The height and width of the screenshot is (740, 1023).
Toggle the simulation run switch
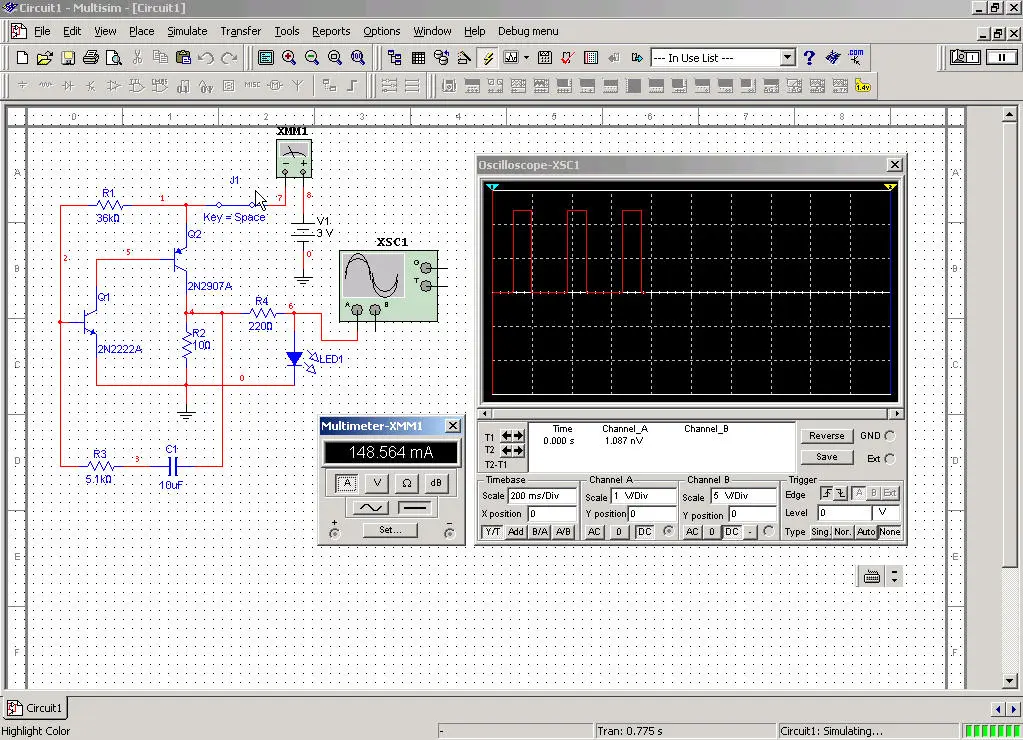pos(966,57)
